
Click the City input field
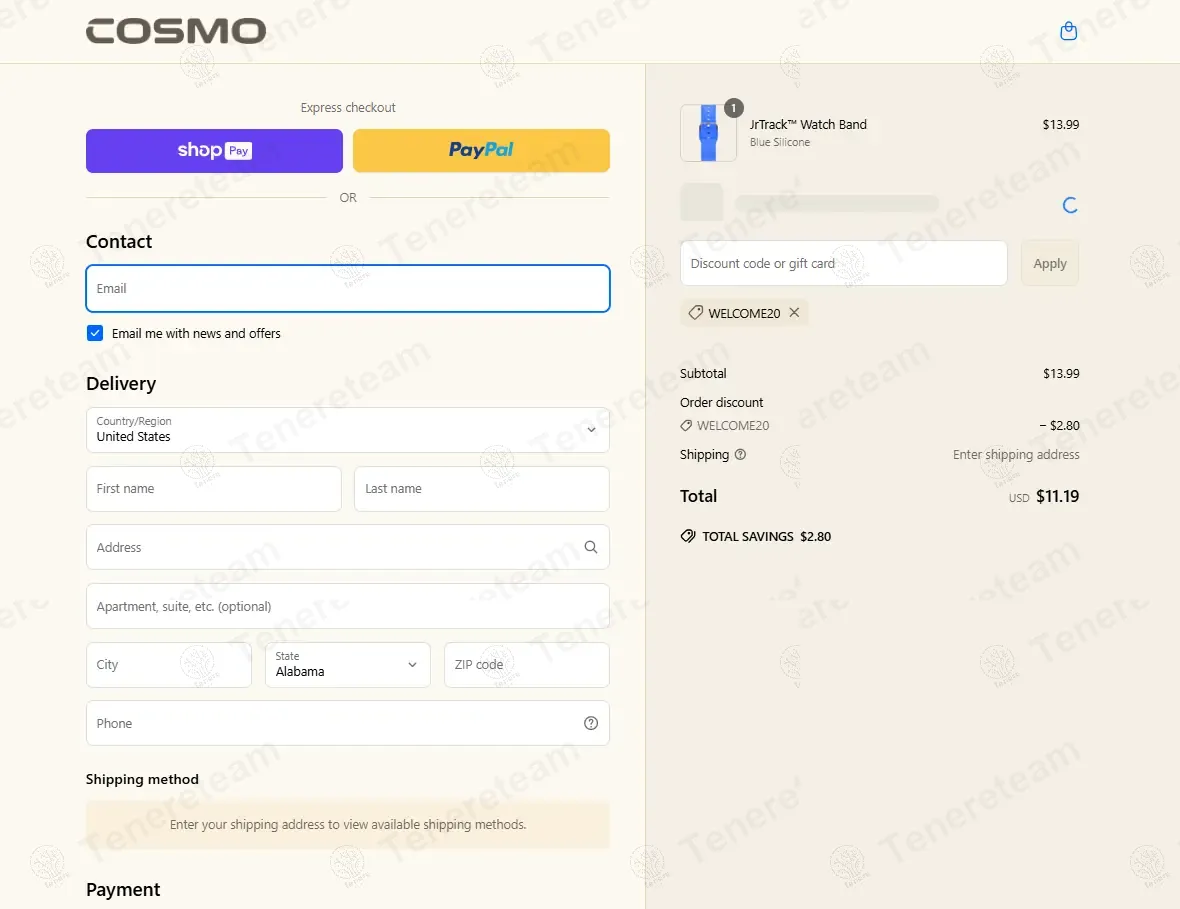[168, 665]
